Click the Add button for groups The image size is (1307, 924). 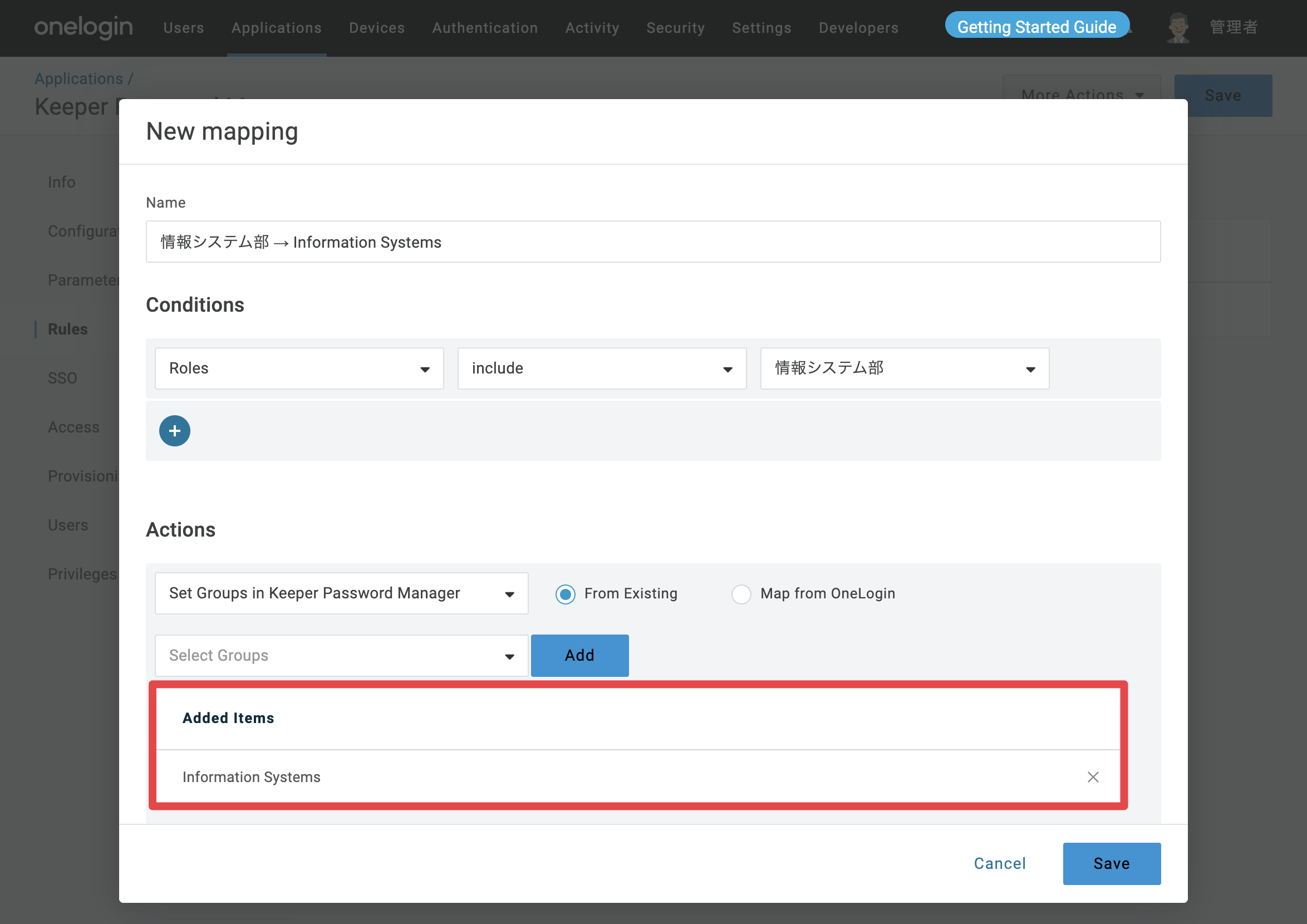580,656
